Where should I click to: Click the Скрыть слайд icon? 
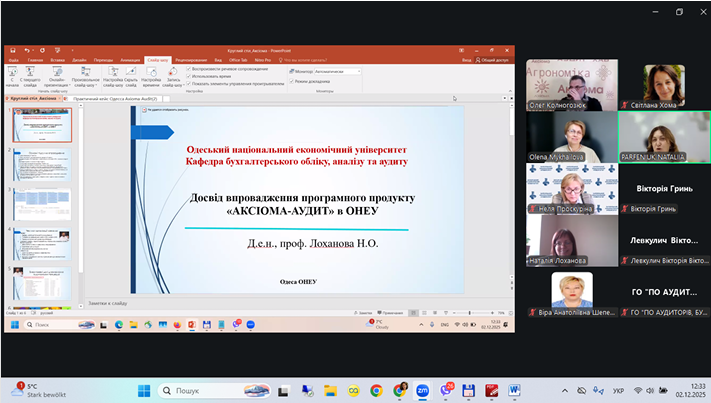[131, 77]
